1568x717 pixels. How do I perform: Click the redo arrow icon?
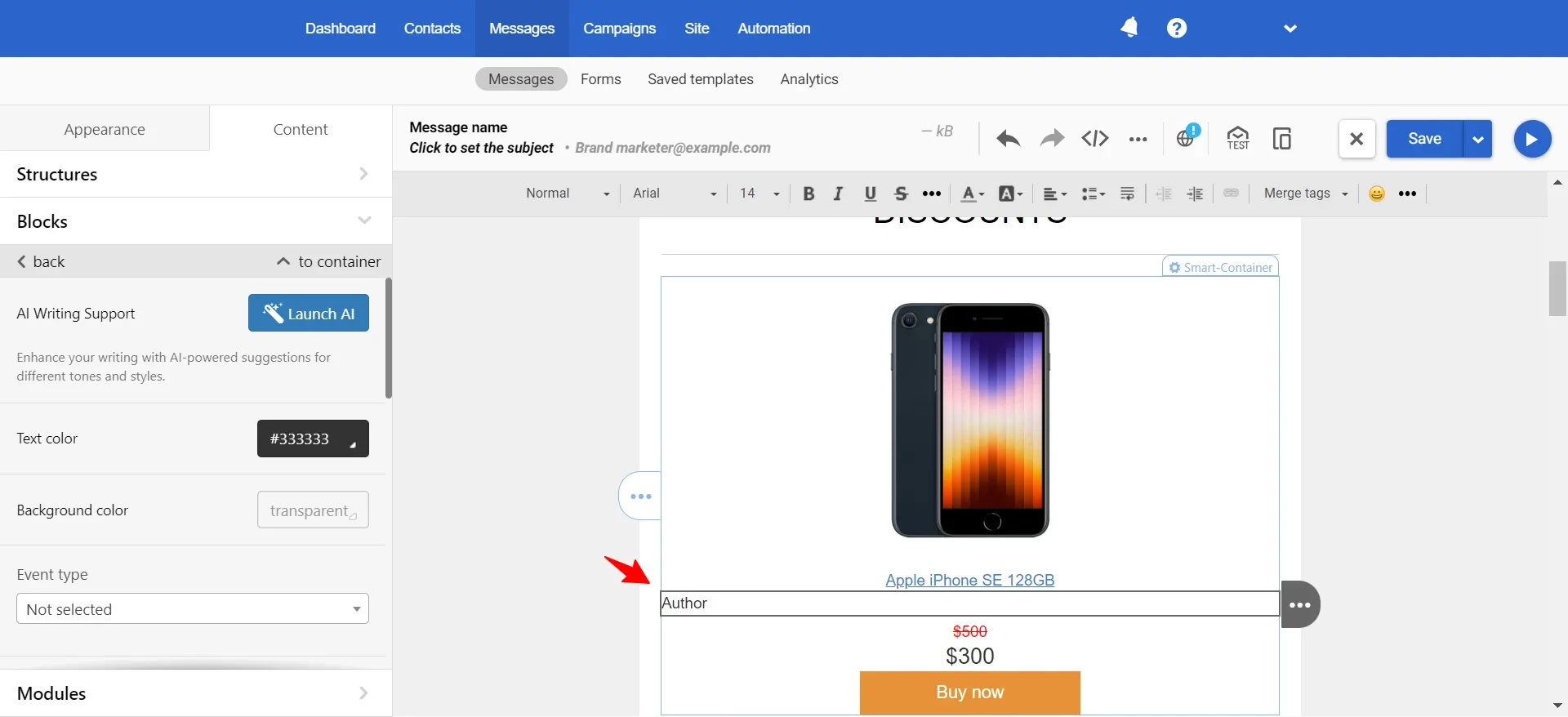click(x=1052, y=139)
